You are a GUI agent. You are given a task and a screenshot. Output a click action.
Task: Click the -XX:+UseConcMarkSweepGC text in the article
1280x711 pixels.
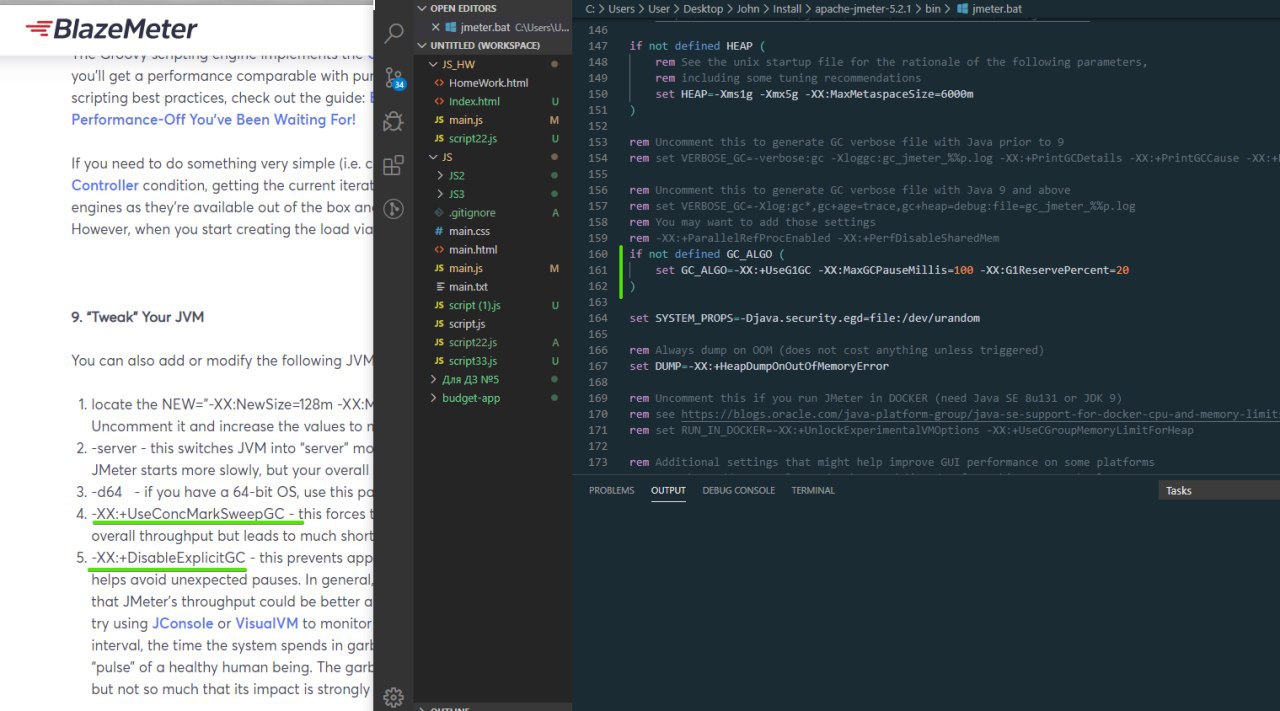(x=189, y=513)
